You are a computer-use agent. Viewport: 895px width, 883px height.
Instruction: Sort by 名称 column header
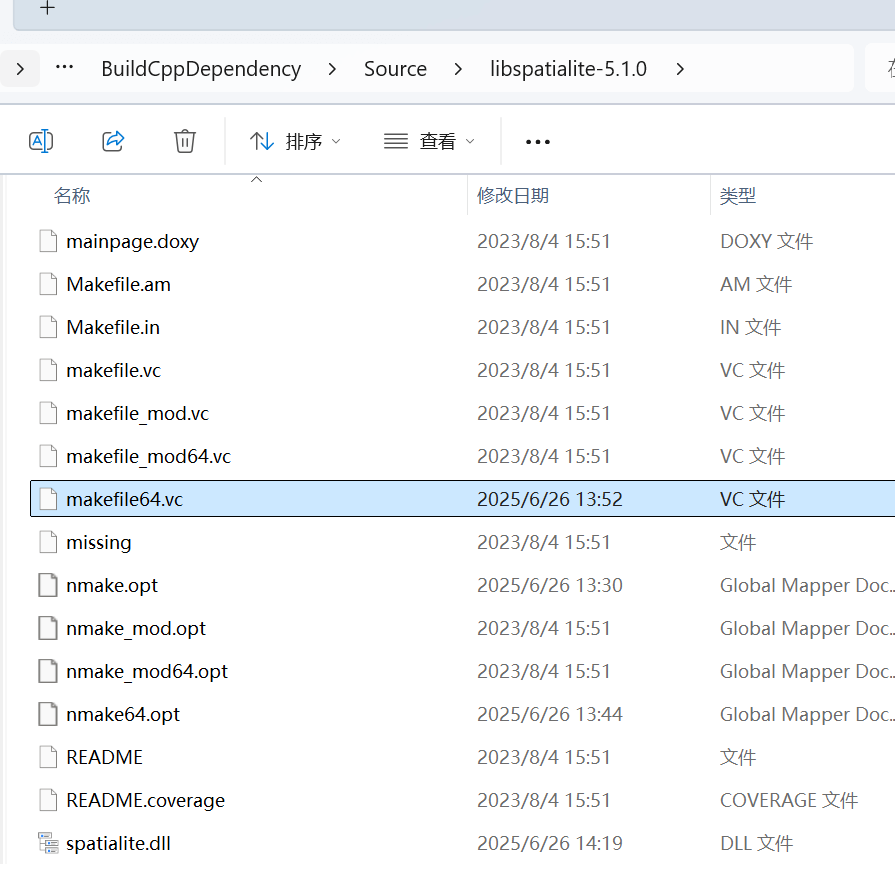tap(72, 196)
